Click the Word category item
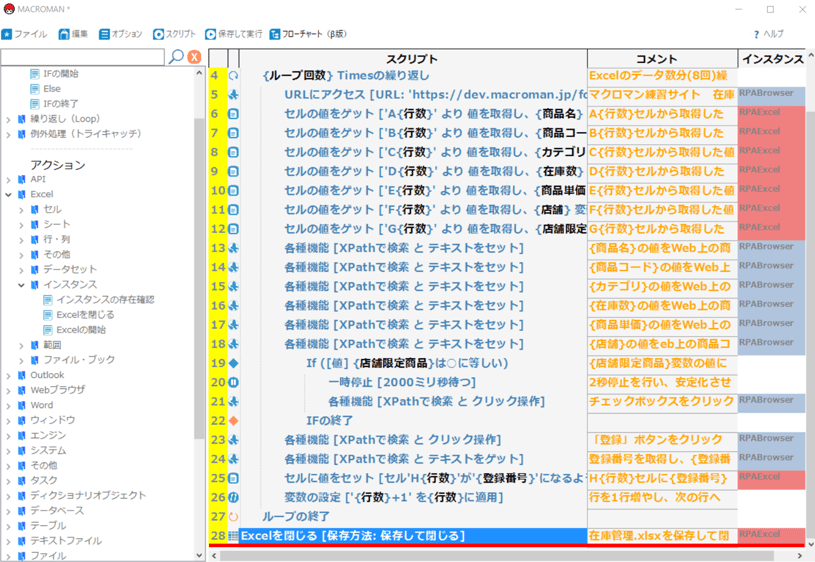 coord(42,406)
